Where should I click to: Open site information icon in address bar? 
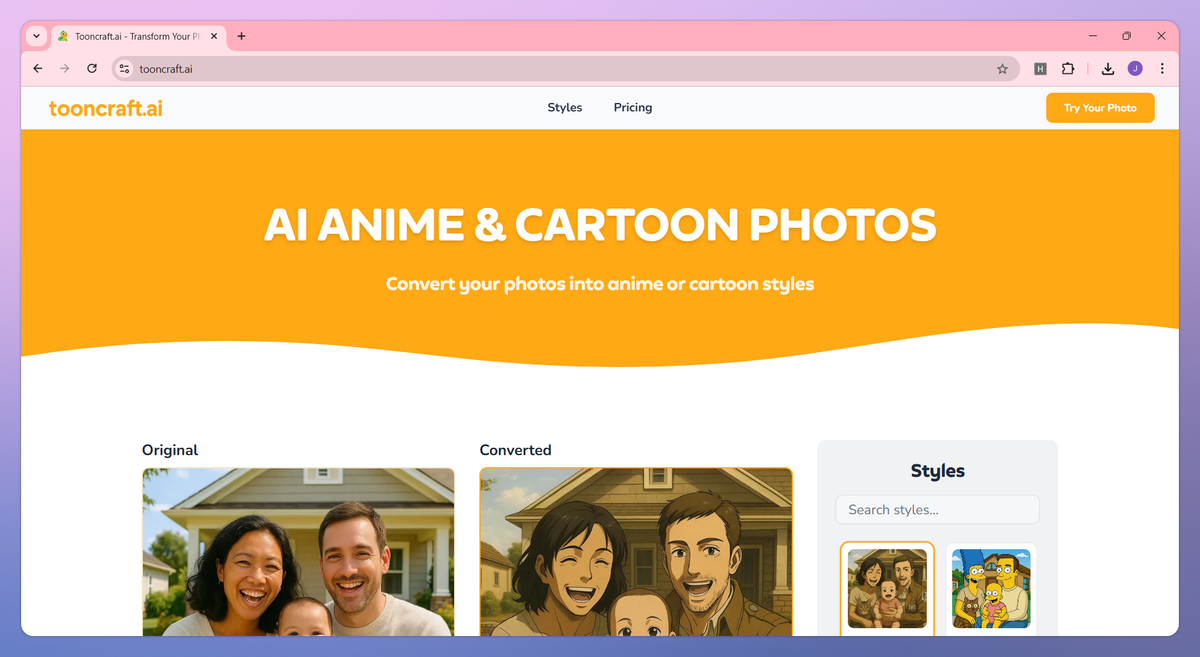click(124, 69)
